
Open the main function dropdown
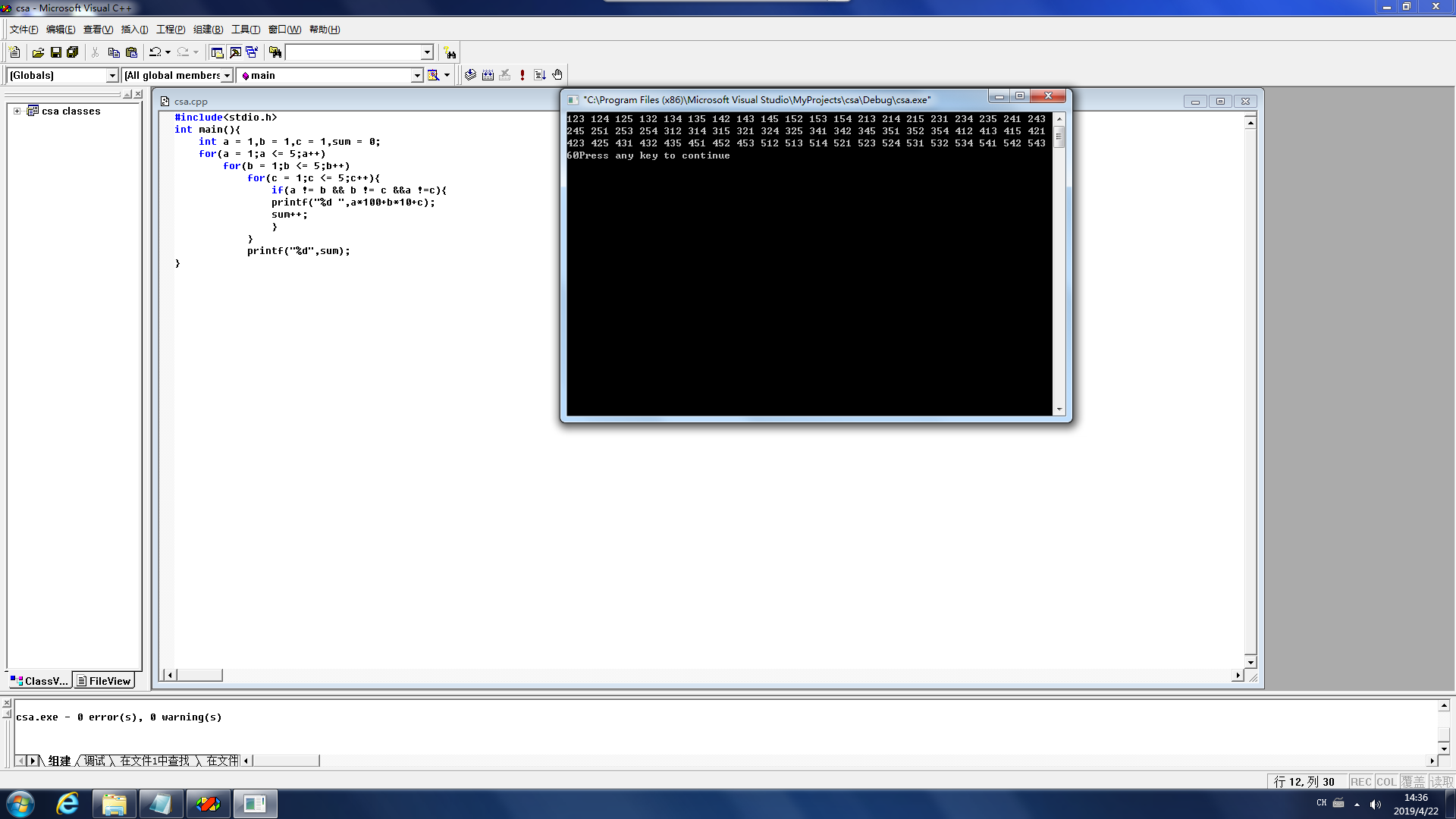tap(416, 75)
